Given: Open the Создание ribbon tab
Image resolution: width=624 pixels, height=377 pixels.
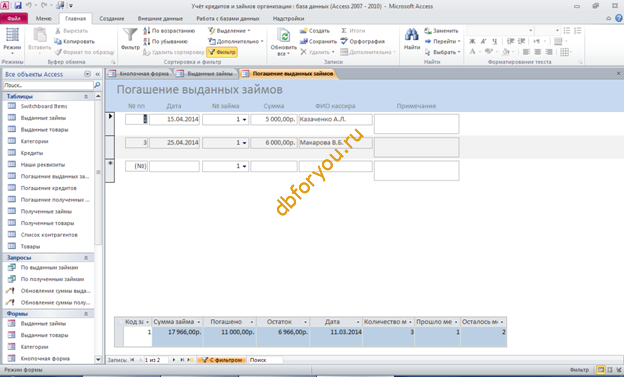Looking at the screenshot, I should tap(112, 18).
